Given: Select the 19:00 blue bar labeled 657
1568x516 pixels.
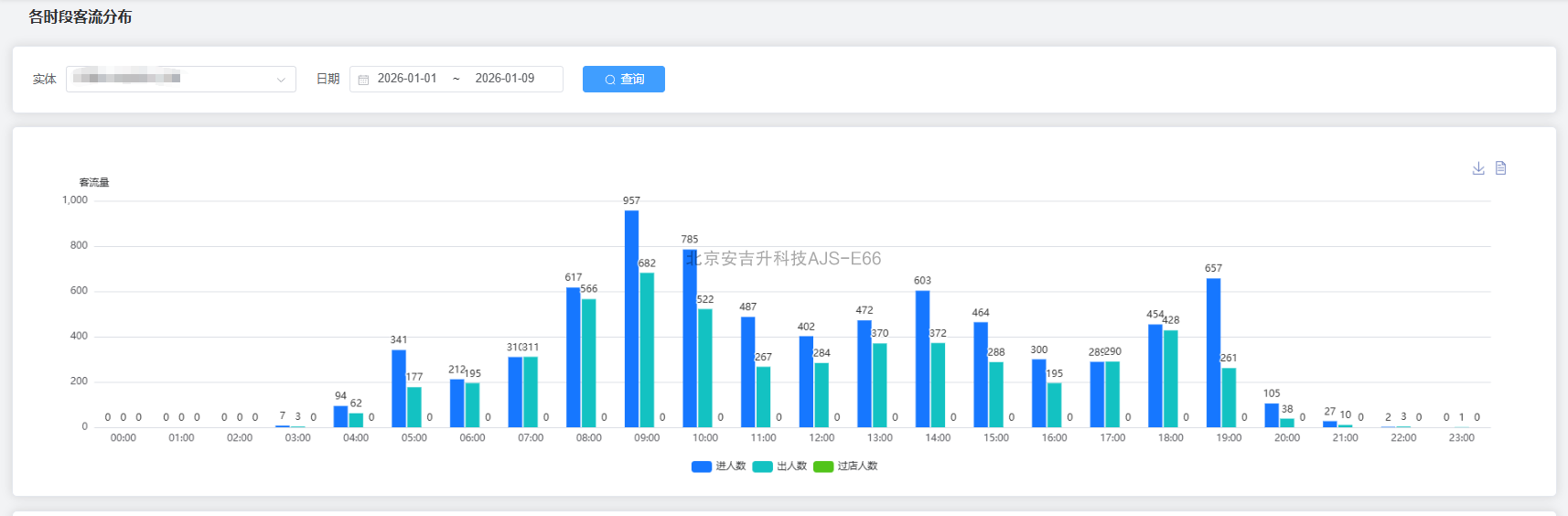Looking at the screenshot, I should pos(1213,353).
